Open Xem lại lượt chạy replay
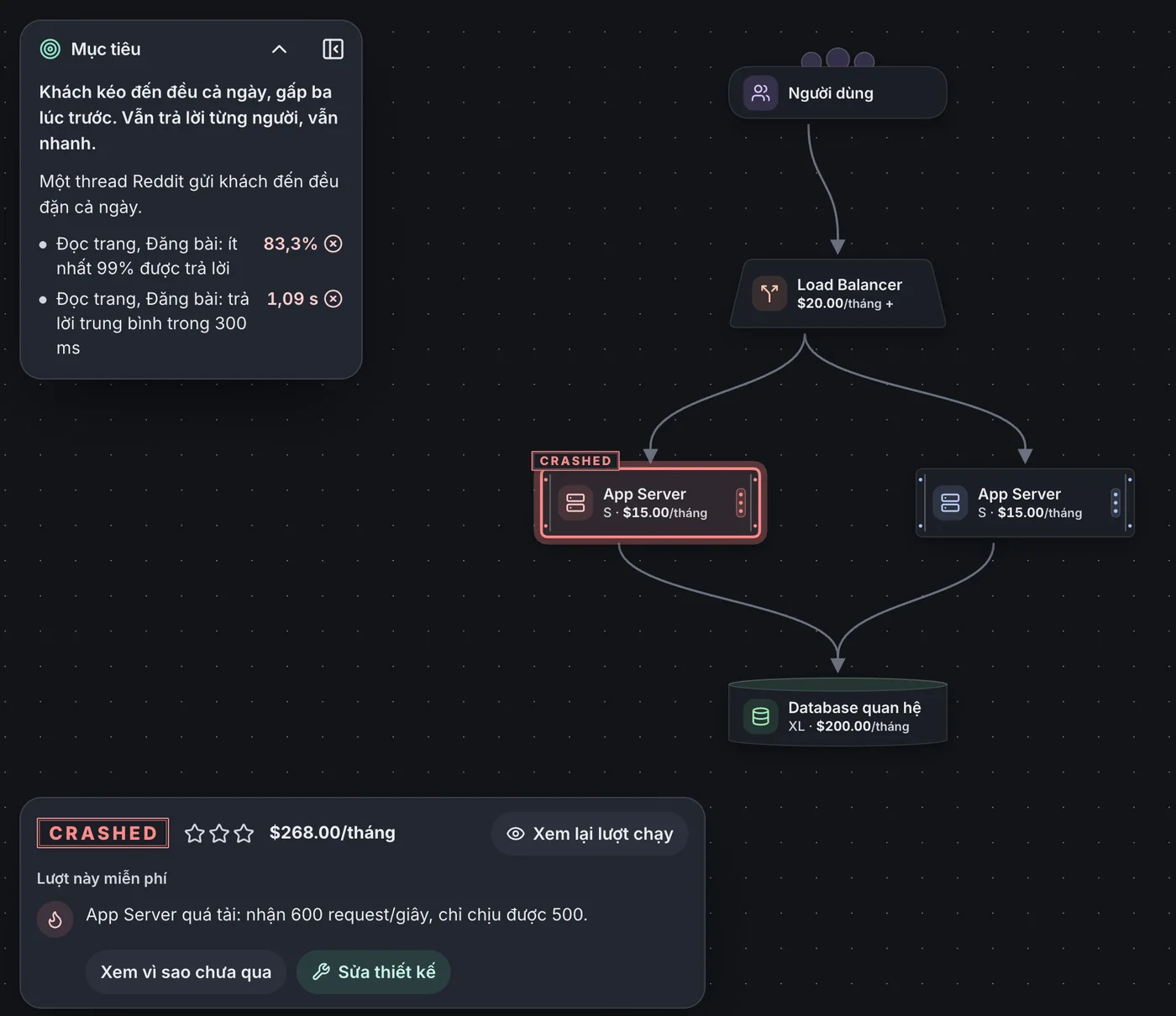 590,834
